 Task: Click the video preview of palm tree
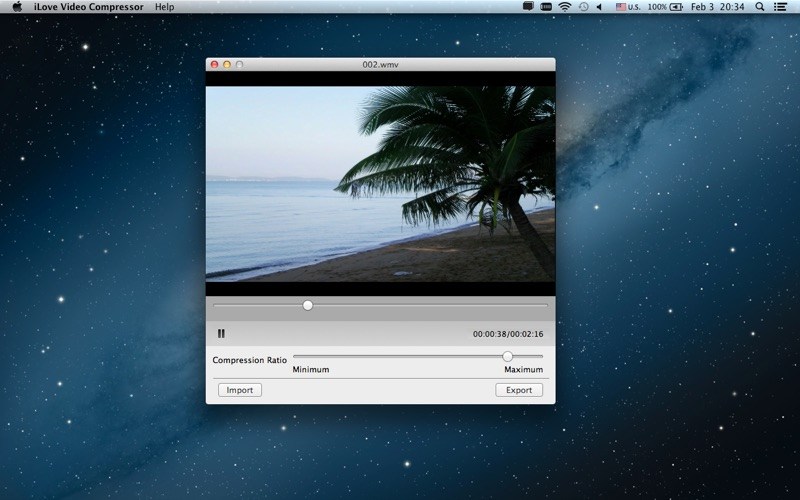coord(380,182)
